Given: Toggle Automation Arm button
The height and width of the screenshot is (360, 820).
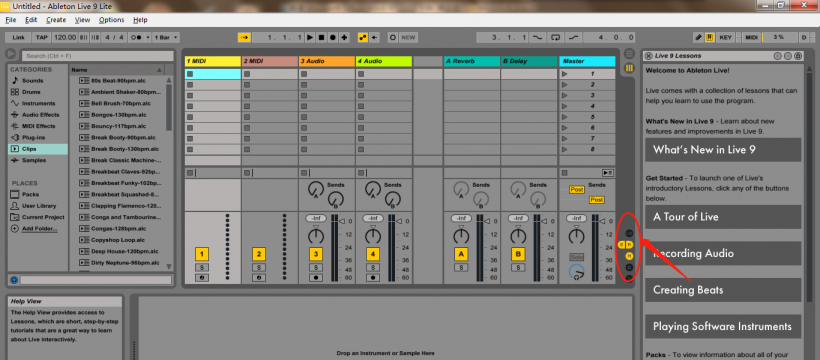Looking at the screenshot, I should click(x=362, y=38).
